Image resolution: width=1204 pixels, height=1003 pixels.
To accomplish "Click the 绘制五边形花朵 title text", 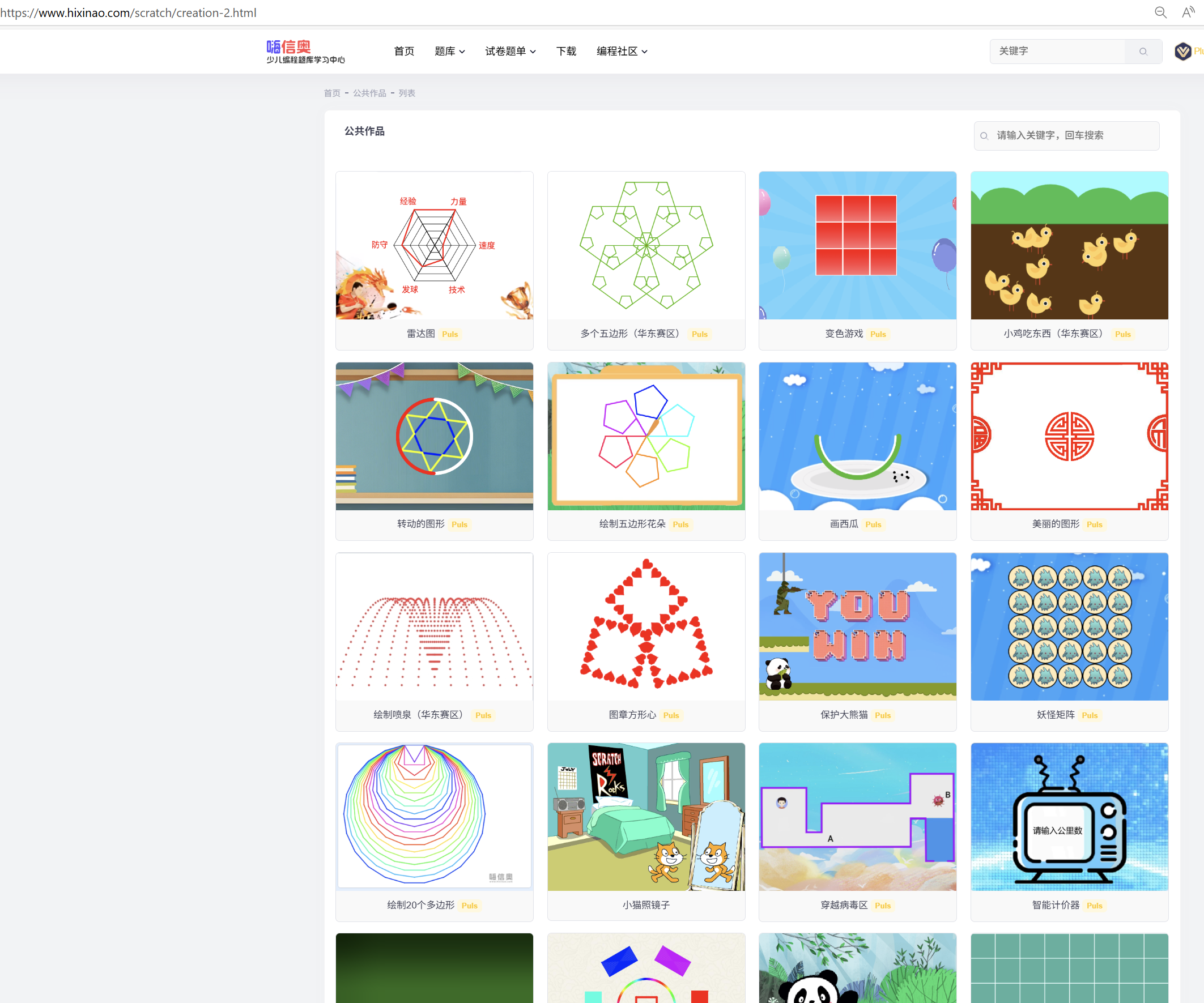I will (632, 524).
